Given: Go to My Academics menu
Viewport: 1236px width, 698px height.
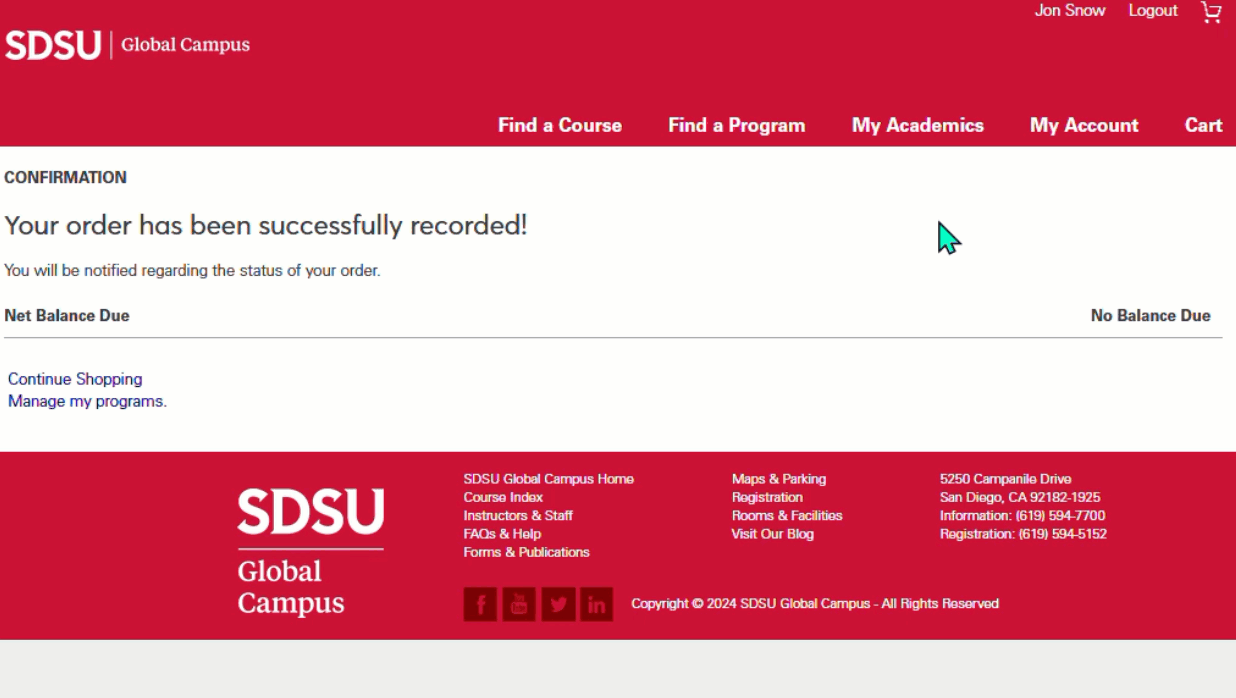Looking at the screenshot, I should 918,125.
